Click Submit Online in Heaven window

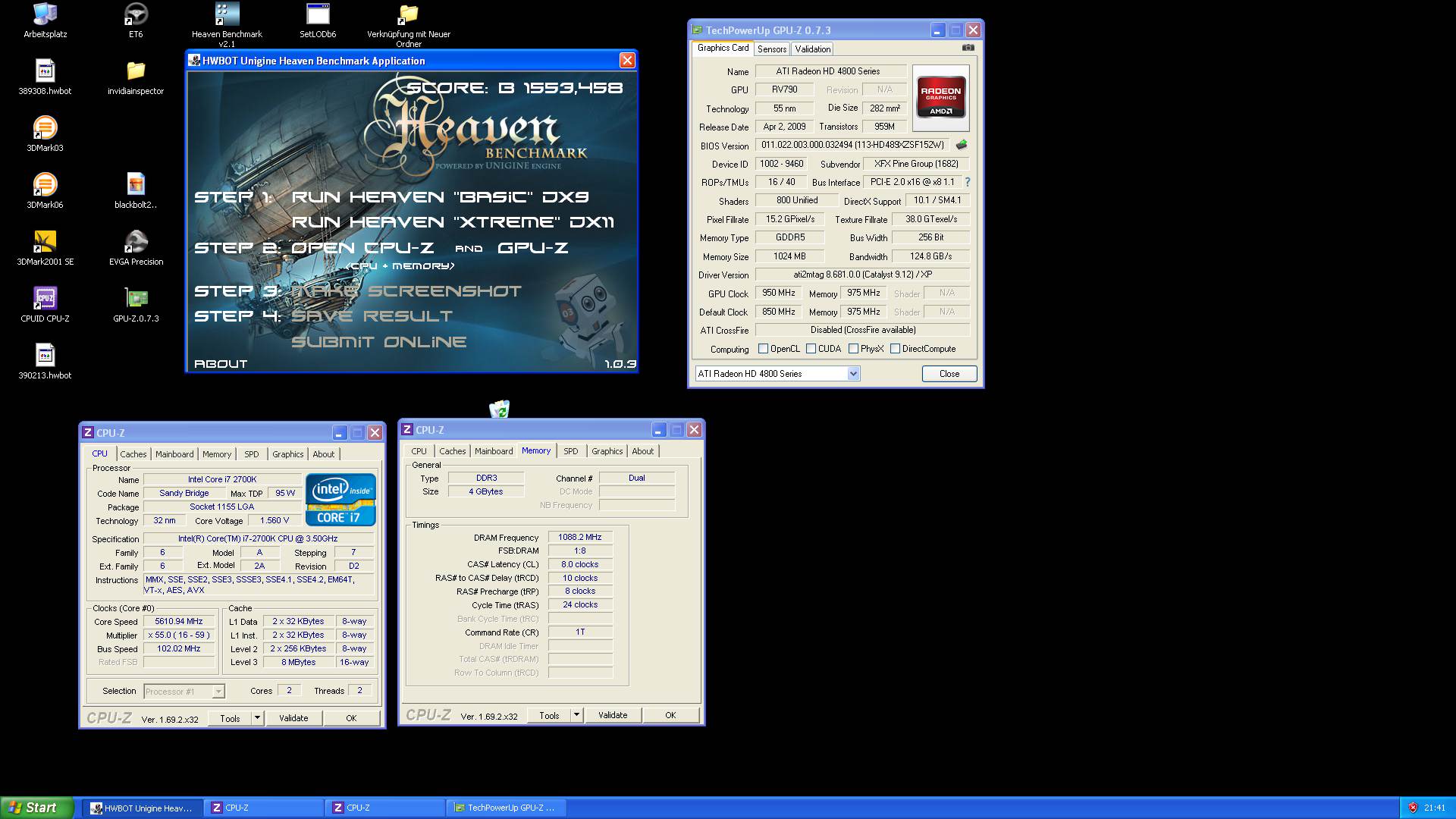[x=379, y=342]
